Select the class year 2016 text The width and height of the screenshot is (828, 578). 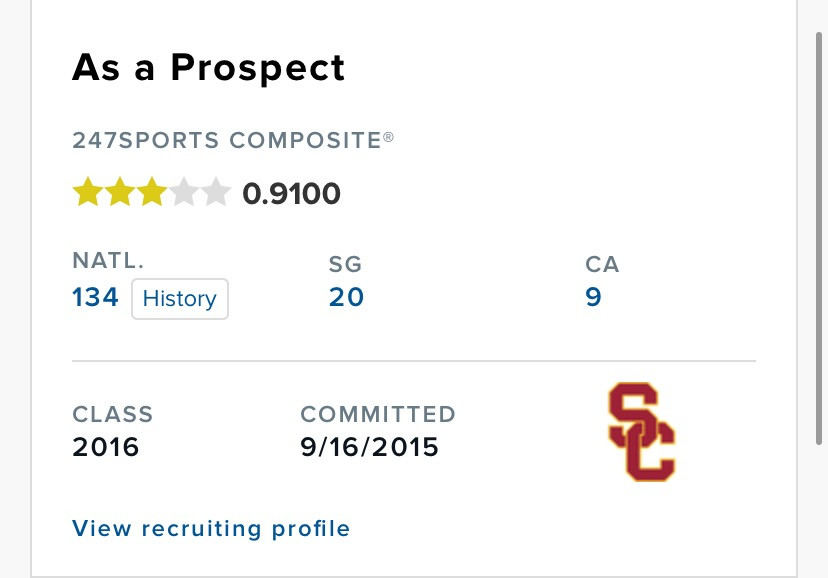coord(106,447)
